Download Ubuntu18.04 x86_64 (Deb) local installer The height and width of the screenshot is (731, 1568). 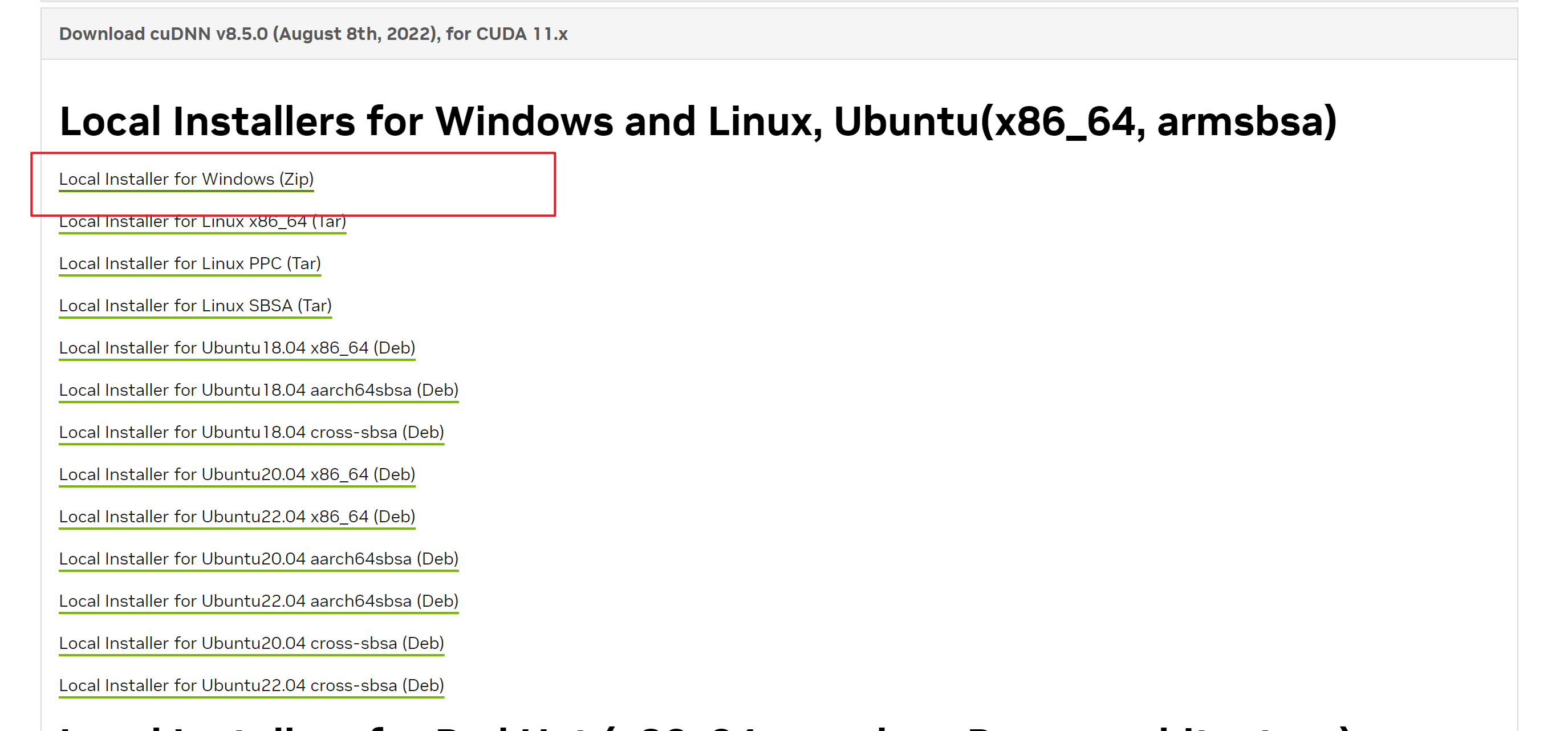click(x=237, y=348)
